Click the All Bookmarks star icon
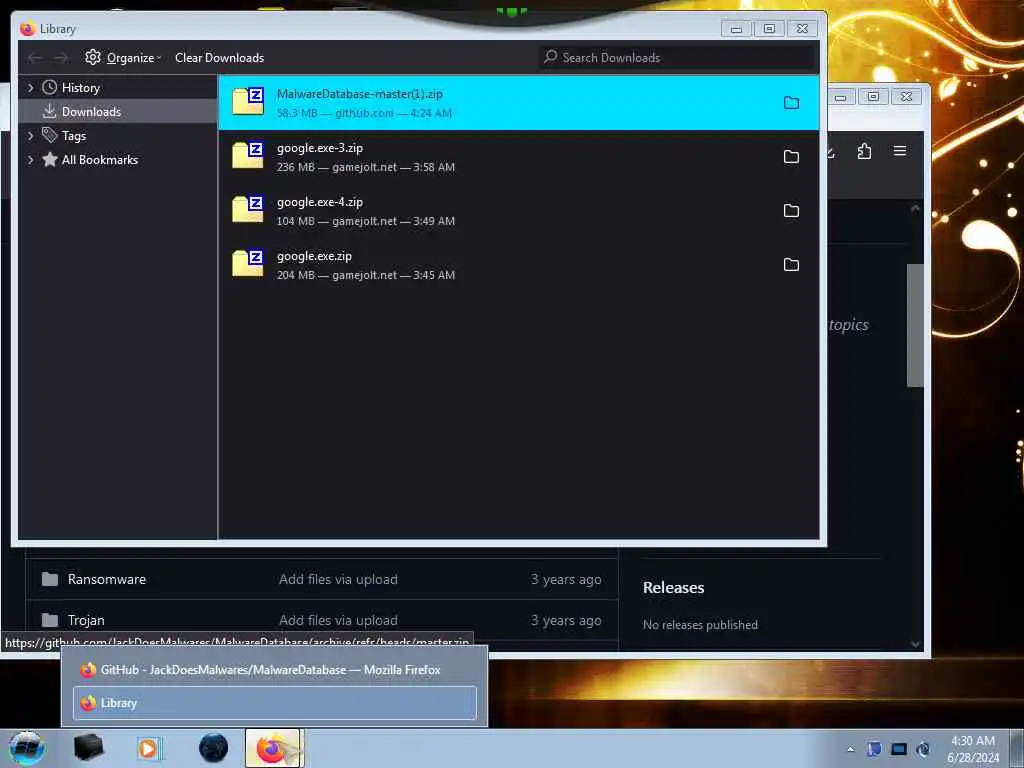This screenshot has width=1024, height=768. pyautogui.click(x=50, y=159)
